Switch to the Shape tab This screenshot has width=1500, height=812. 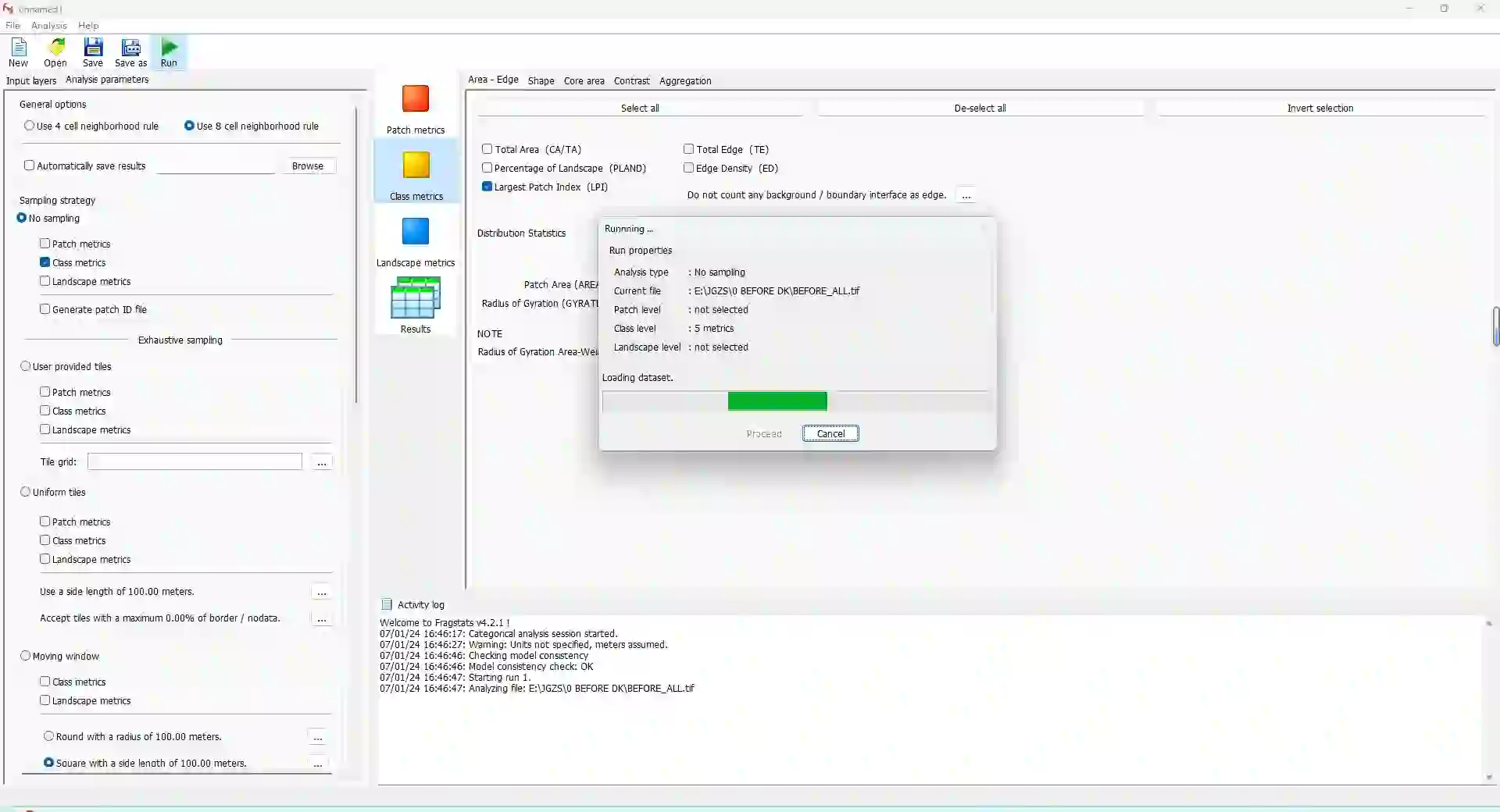click(541, 80)
